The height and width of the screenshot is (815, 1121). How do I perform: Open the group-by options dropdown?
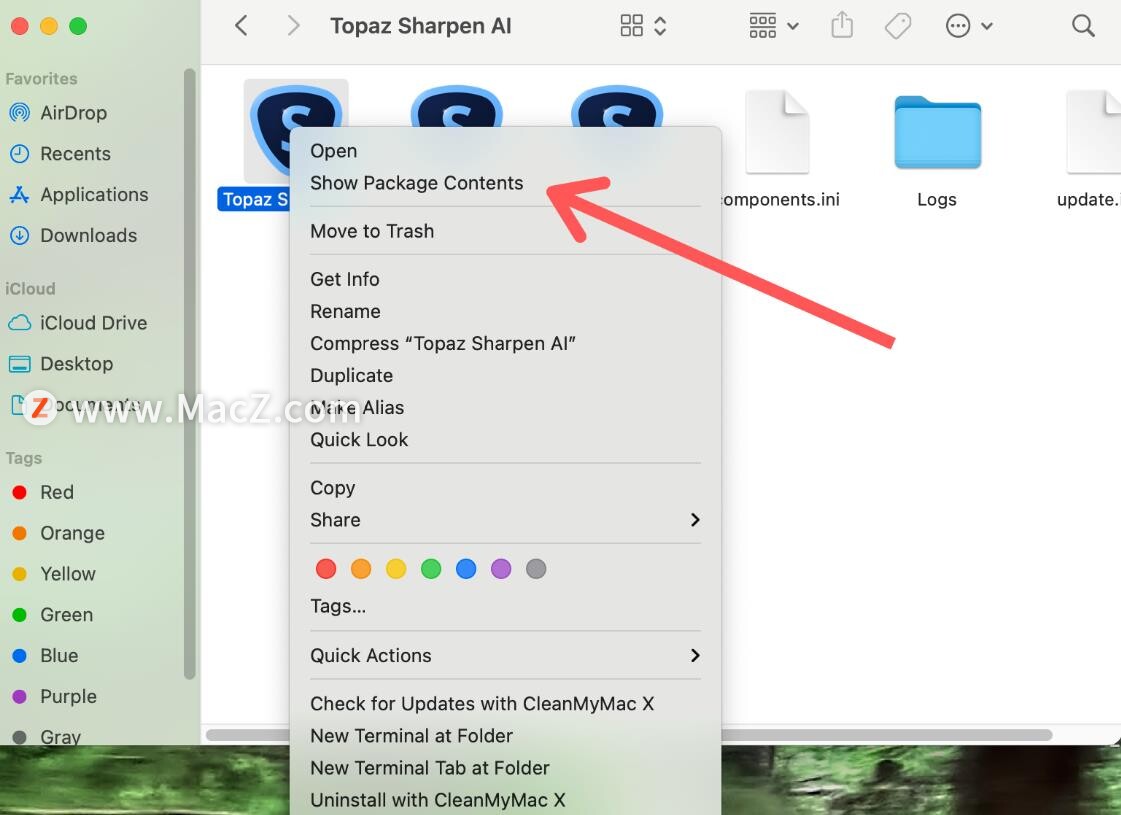coord(774,26)
